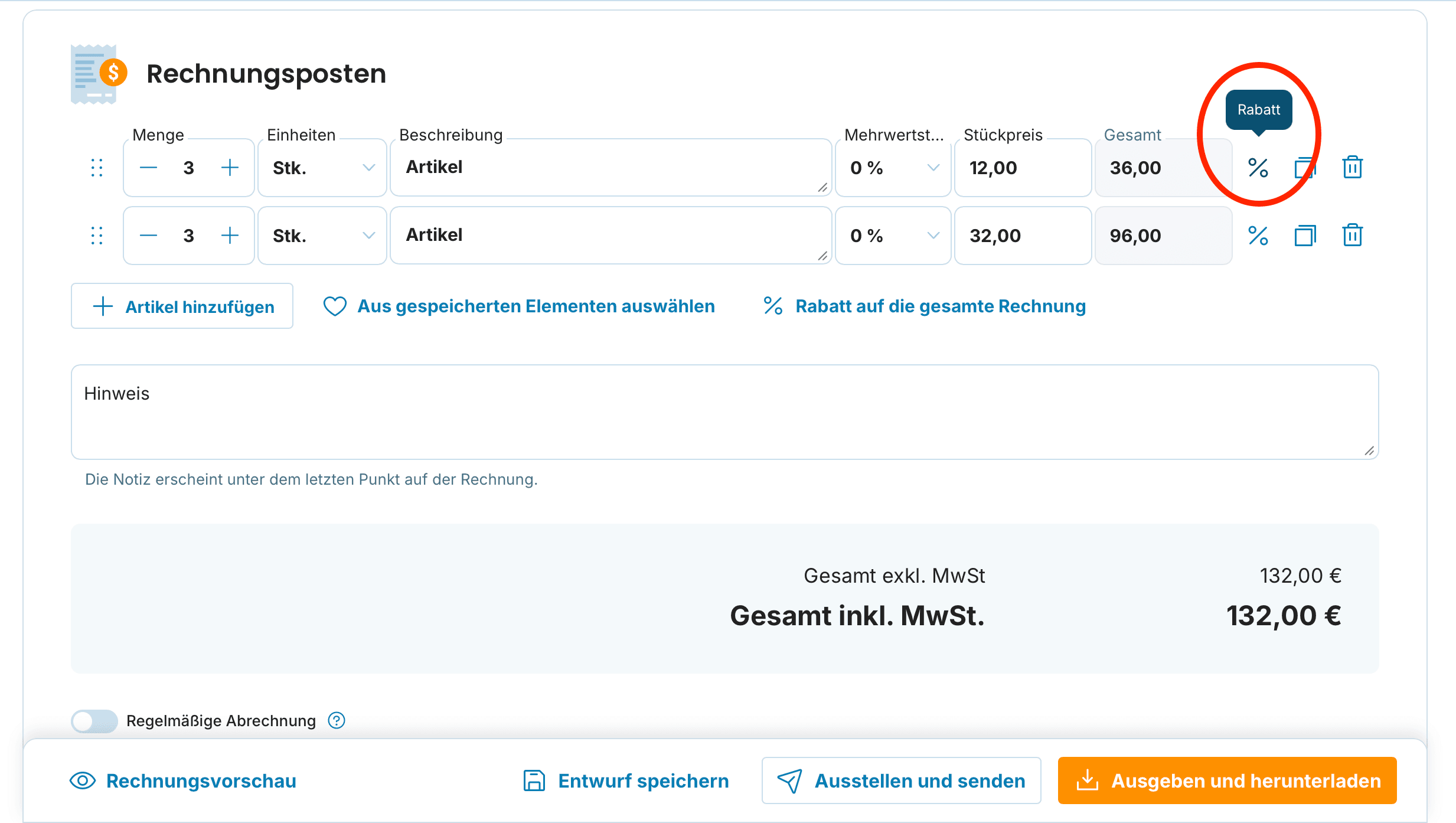Viewport: 1456px width, 823px height.
Task: Click the Gesamt exkl. MwSt label
Action: [x=895, y=576]
